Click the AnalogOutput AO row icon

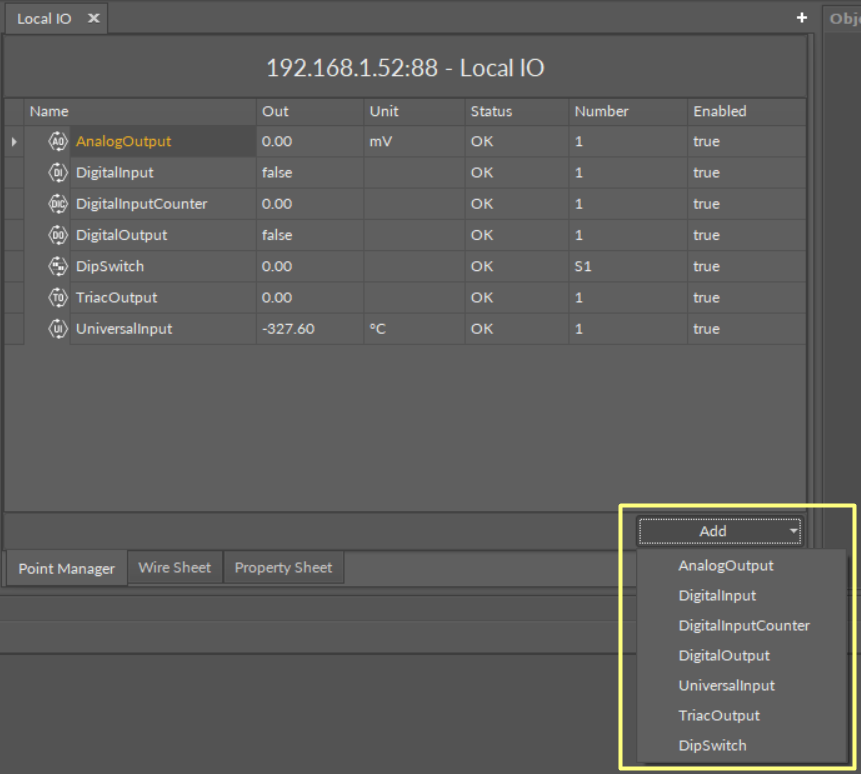[x=58, y=141]
